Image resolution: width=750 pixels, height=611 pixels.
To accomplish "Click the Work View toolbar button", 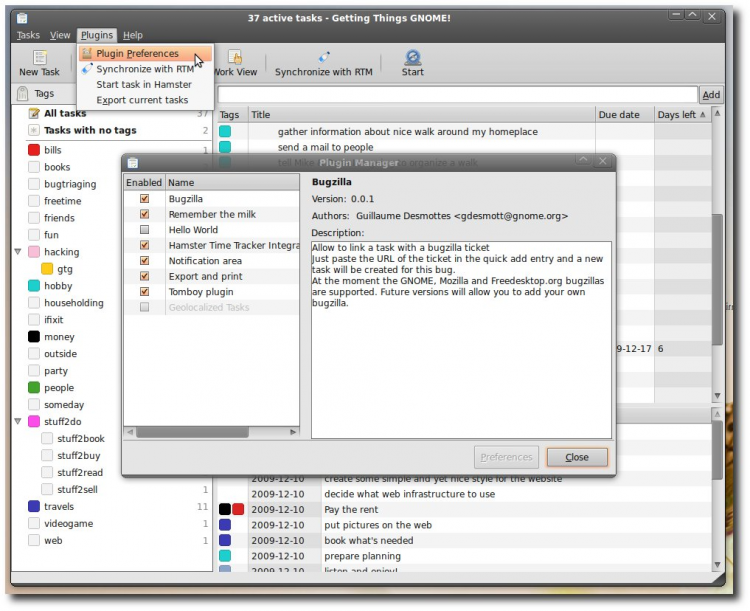I will 235,64.
